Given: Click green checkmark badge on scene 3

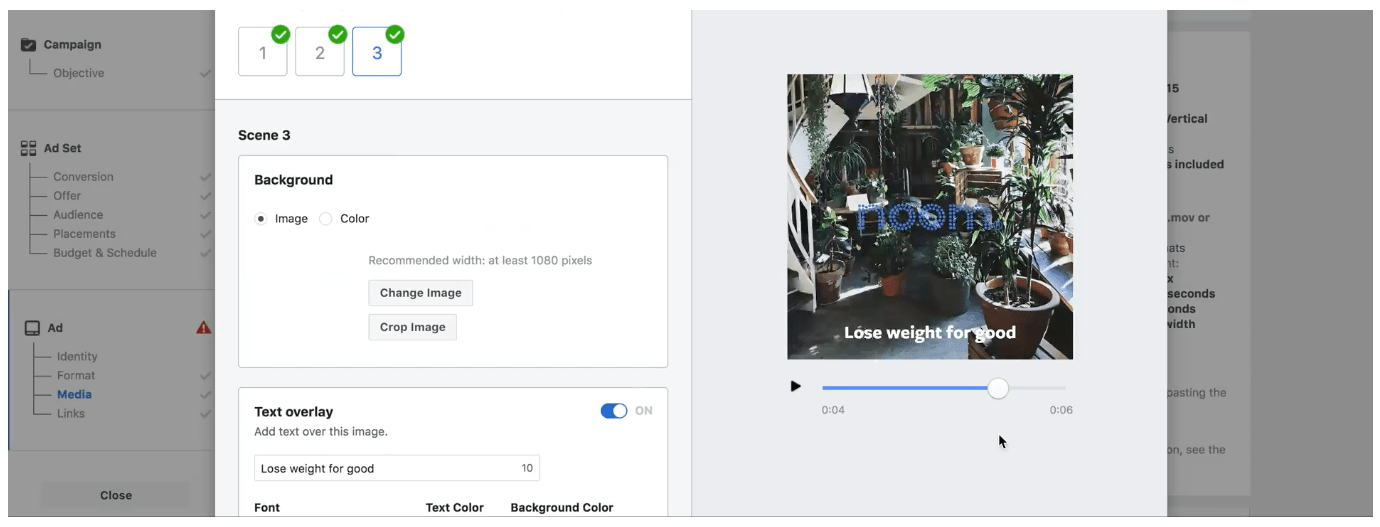Looking at the screenshot, I should click(395, 35).
